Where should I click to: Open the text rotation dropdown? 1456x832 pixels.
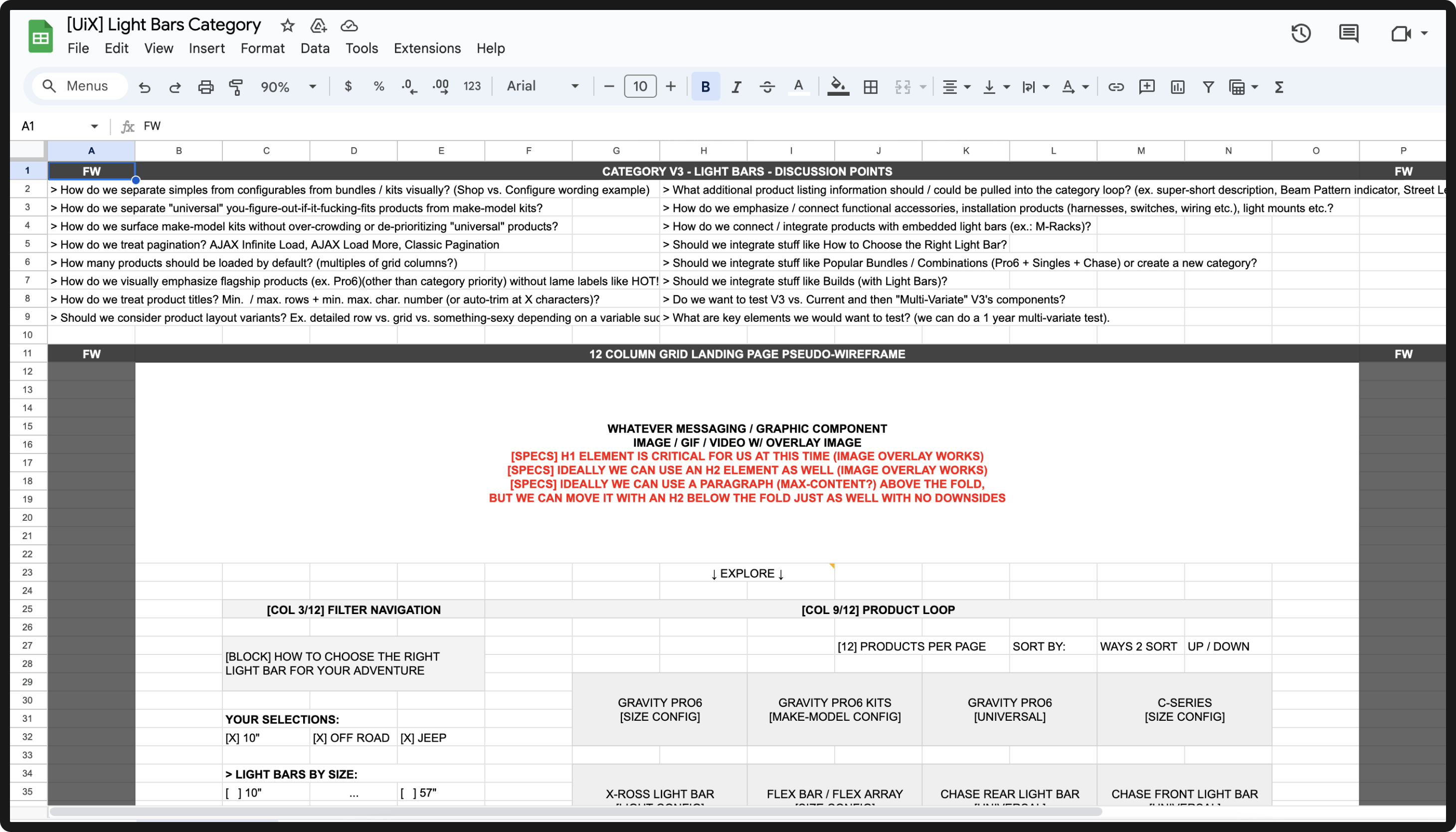[x=1075, y=87]
